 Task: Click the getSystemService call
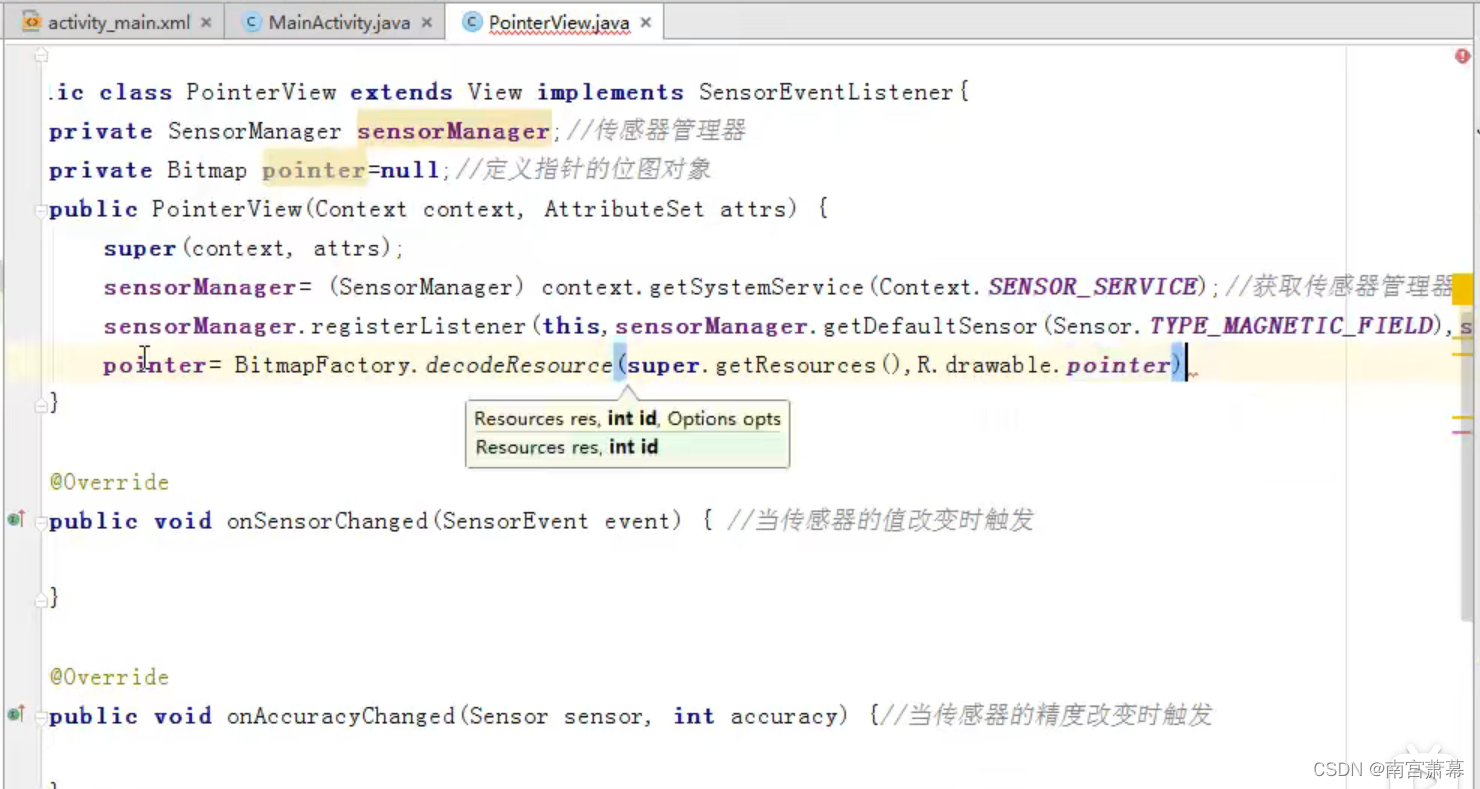click(757, 287)
